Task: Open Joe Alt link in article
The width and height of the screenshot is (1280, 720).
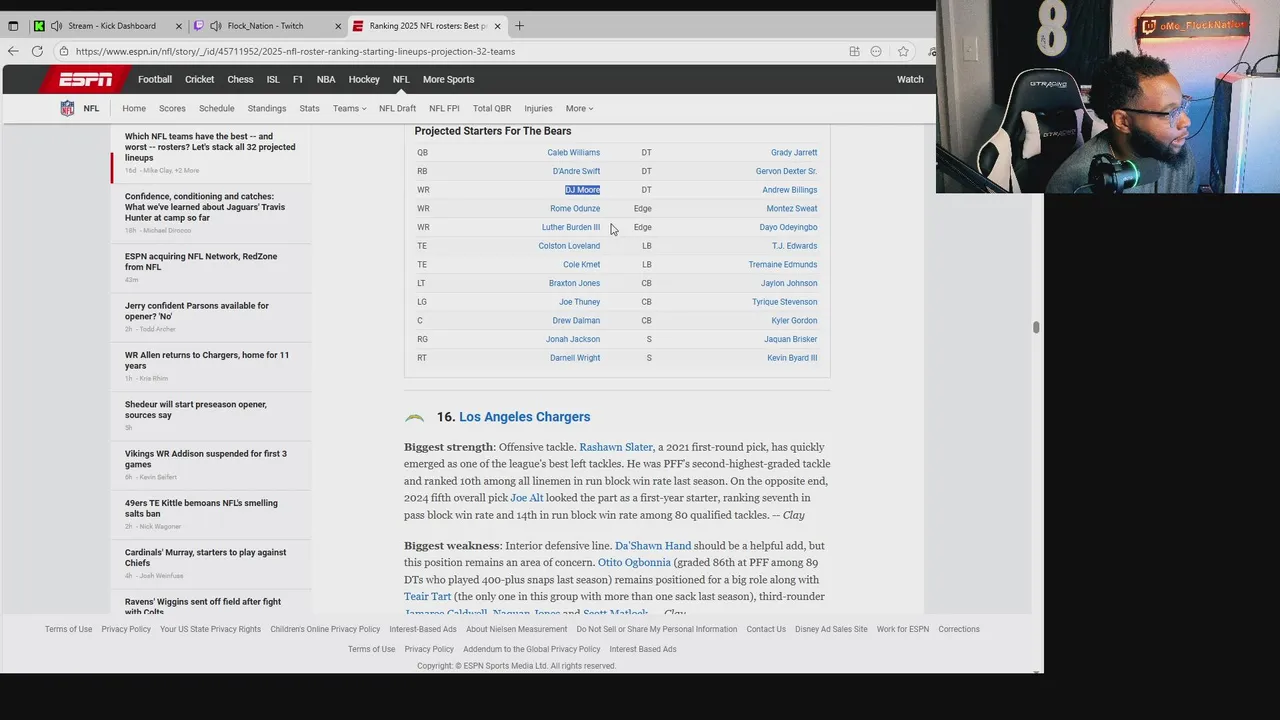Action: coord(527,498)
